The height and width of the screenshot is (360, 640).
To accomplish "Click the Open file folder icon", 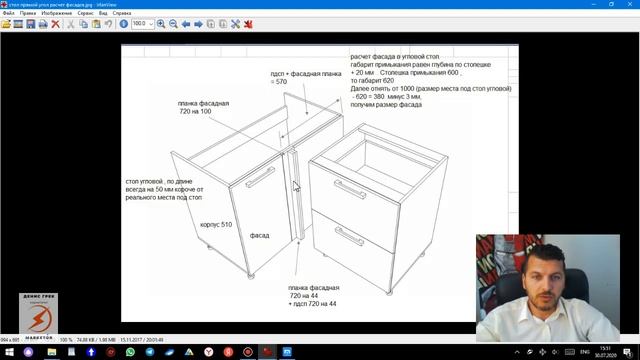I will pyautogui.click(x=6, y=24).
